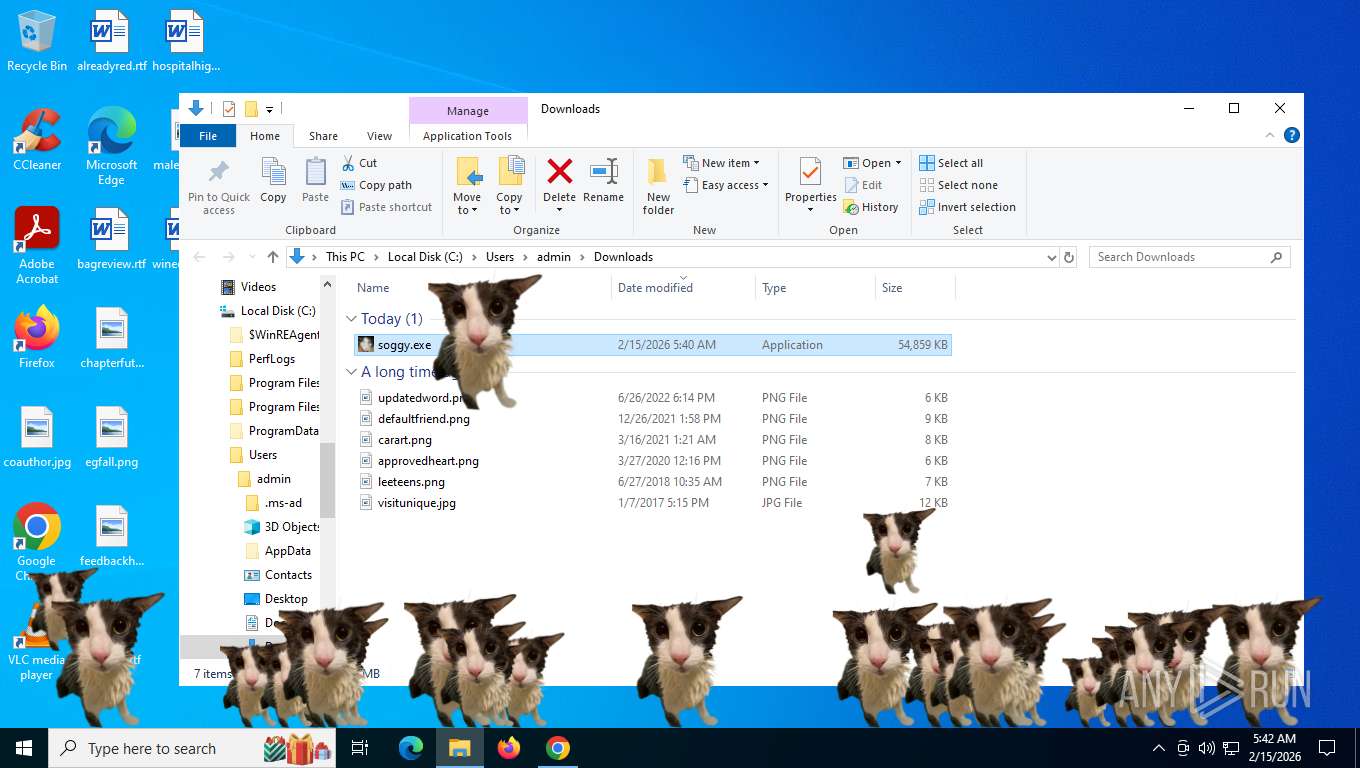This screenshot has height=768, width=1360.
Task: Click the Back navigation arrow
Action: coord(200,257)
